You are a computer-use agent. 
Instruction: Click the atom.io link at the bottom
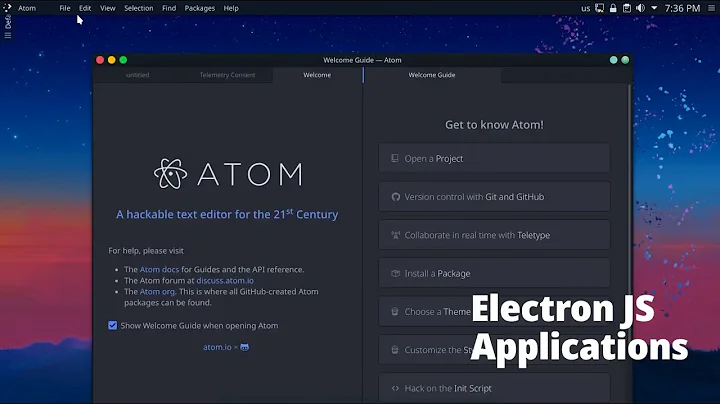click(x=217, y=348)
